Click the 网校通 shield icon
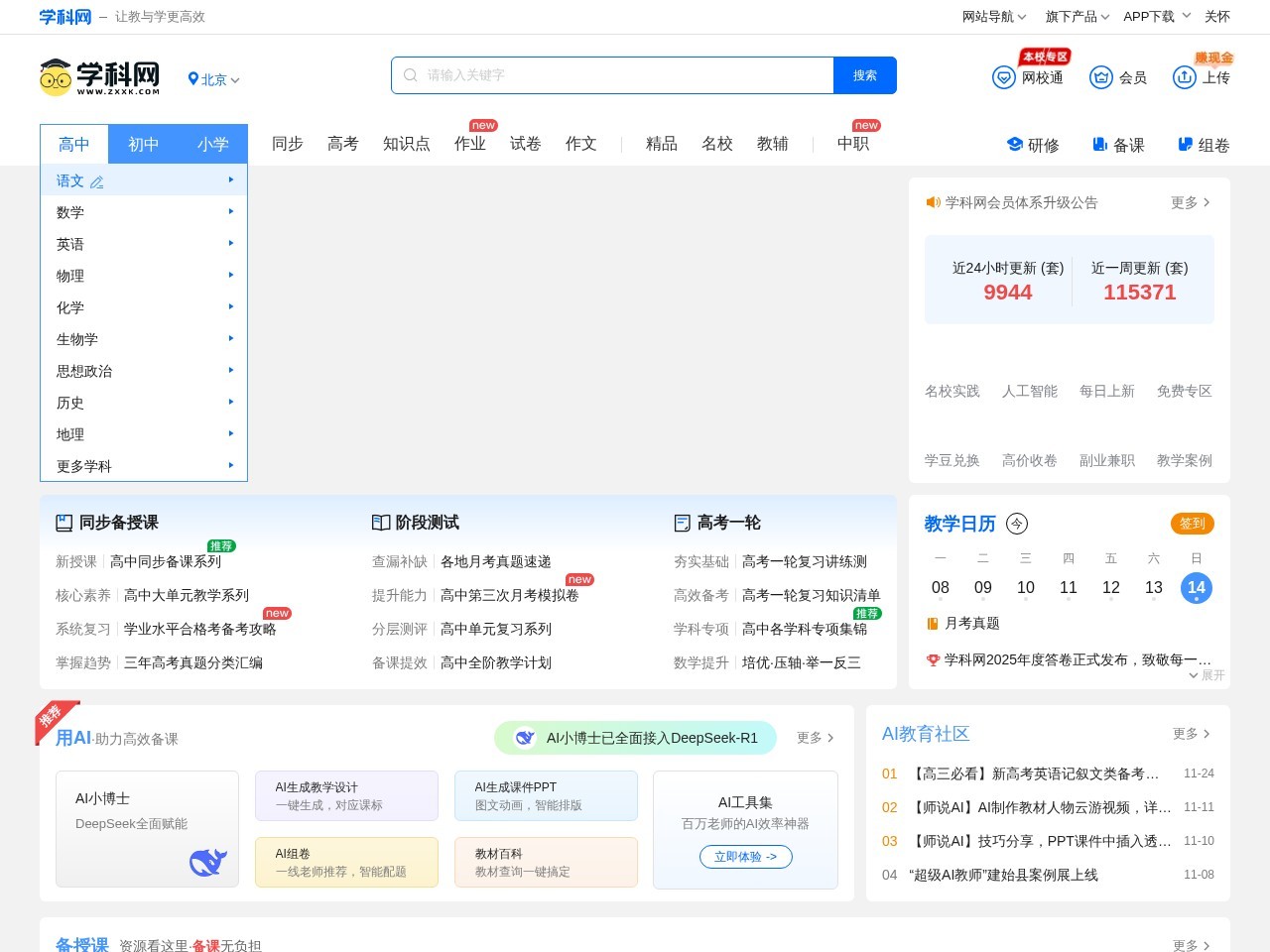1270x952 pixels. [x=1003, y=76]
